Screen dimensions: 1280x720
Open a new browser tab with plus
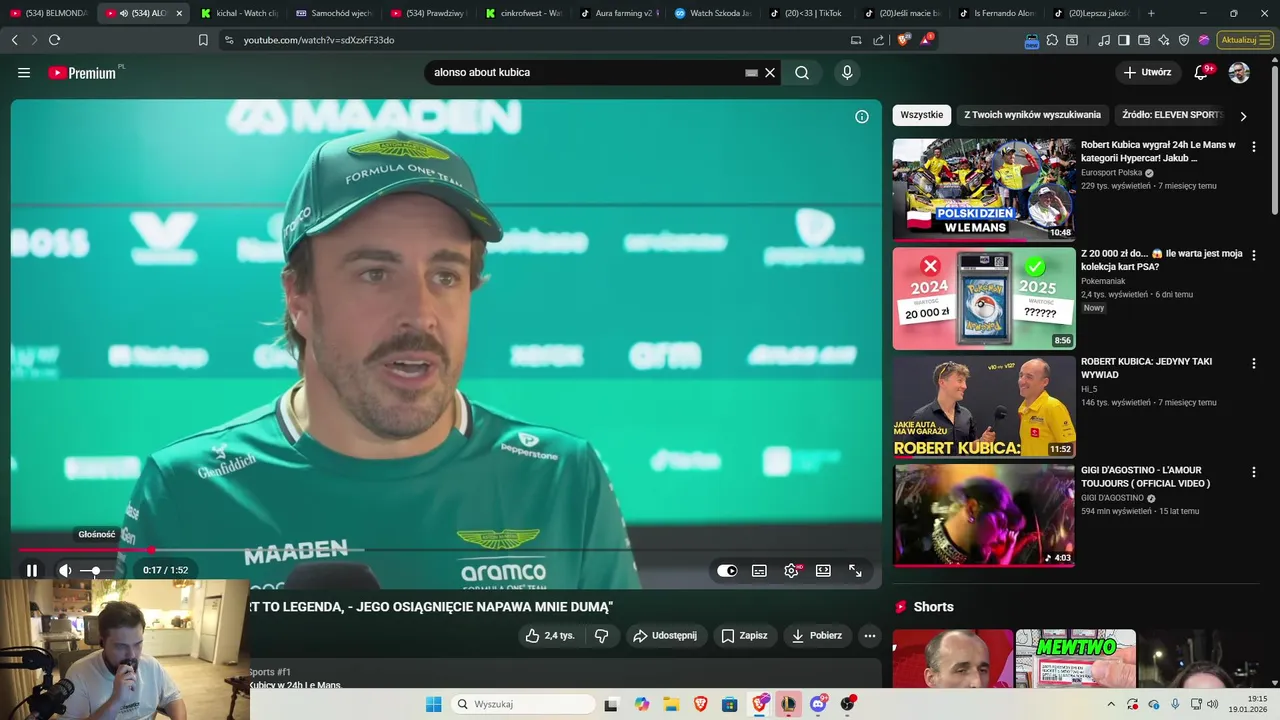1151,13
